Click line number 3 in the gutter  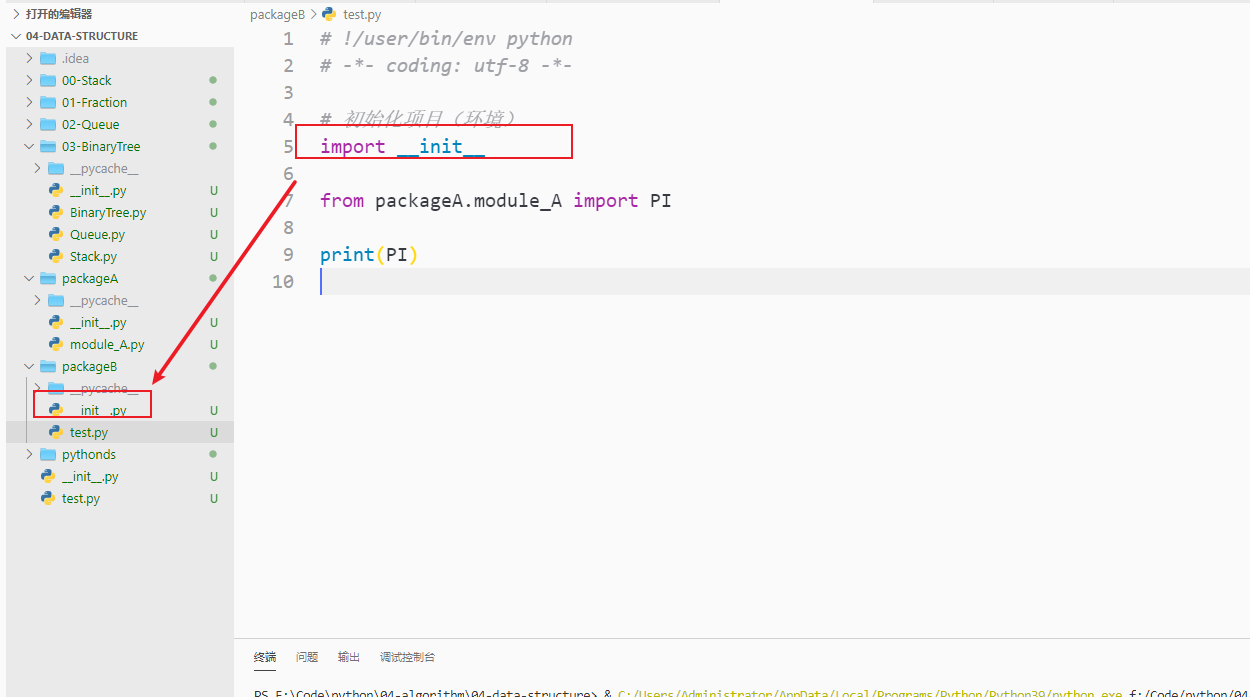tap(288, 93)
